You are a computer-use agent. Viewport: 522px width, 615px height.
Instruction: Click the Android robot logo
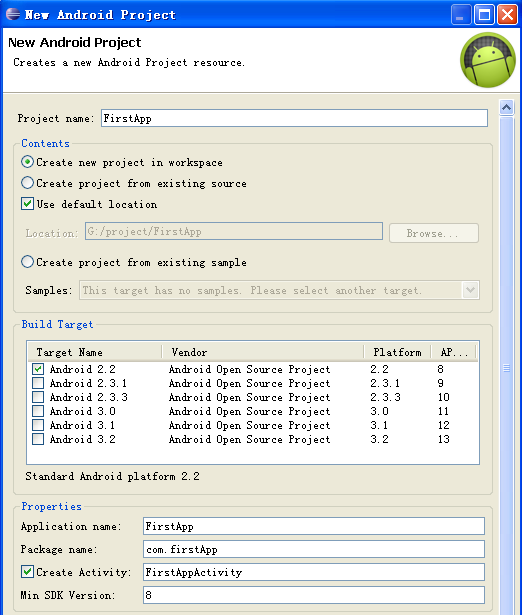(x=488, y=60)
